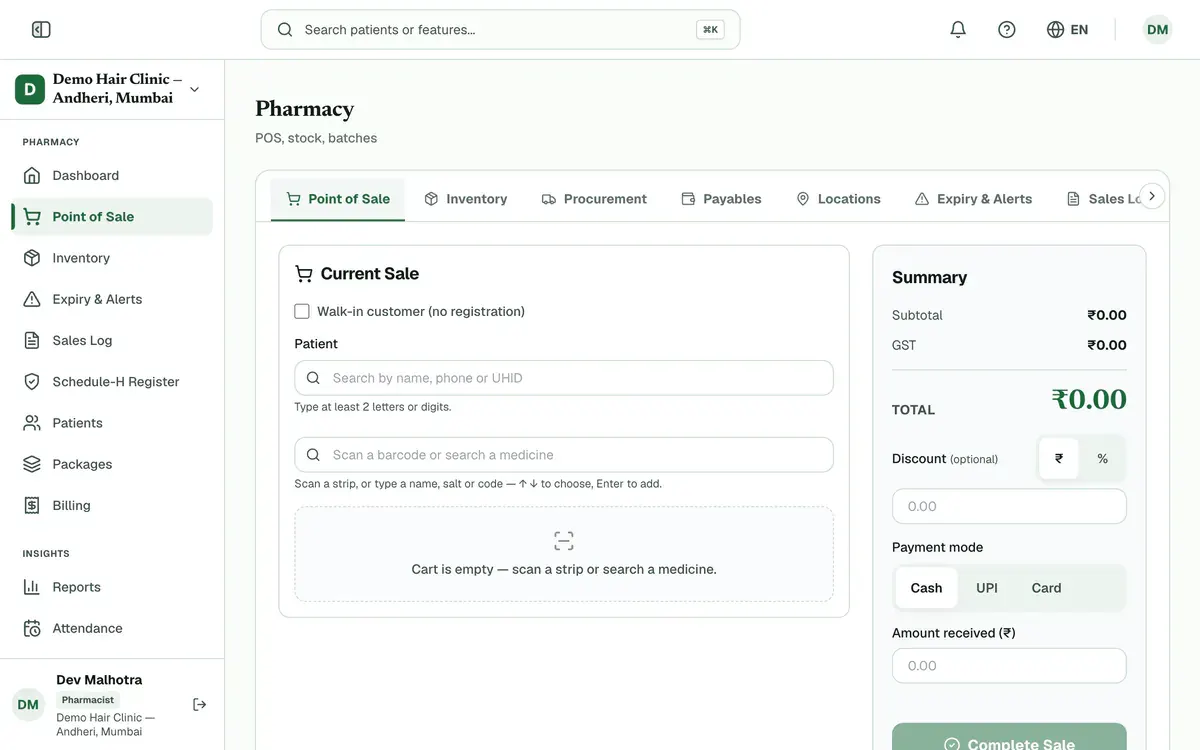Screen dimensions: 1200x750
Task: Click the Packages layers icon in the sidebar
Action: (x=32, y=464)
